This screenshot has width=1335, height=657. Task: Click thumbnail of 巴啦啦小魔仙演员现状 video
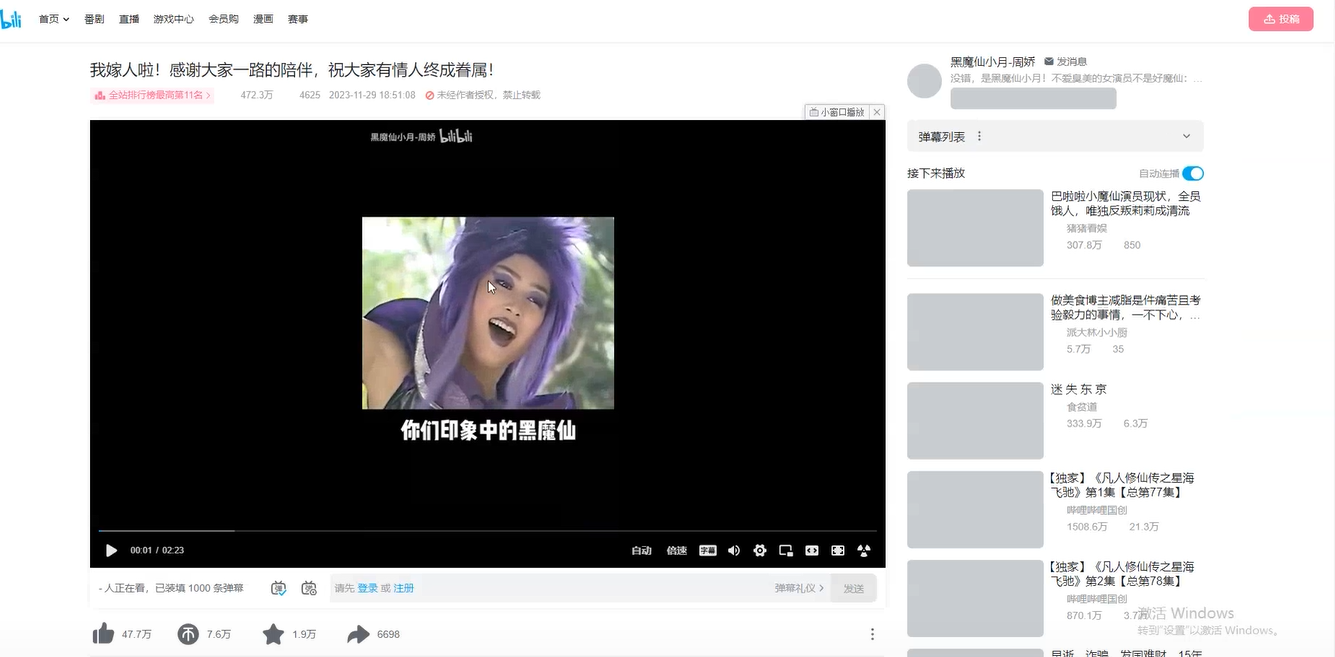point(975,228)
